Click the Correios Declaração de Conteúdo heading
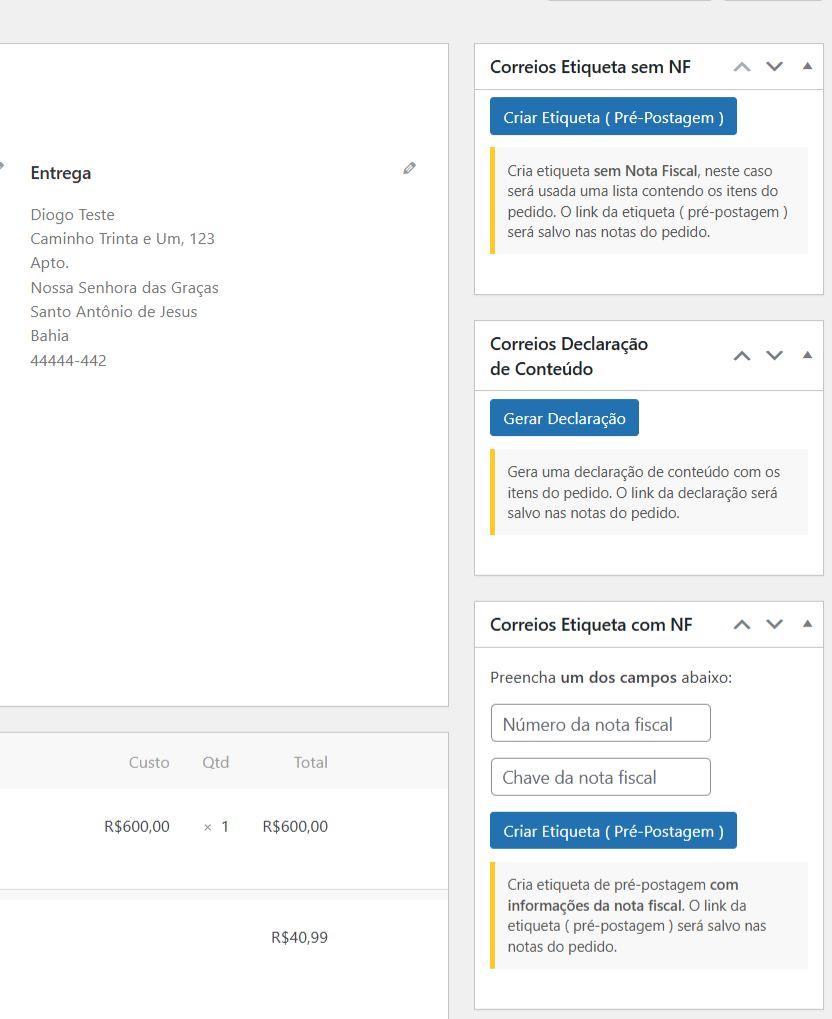 [x=569, y=356]
